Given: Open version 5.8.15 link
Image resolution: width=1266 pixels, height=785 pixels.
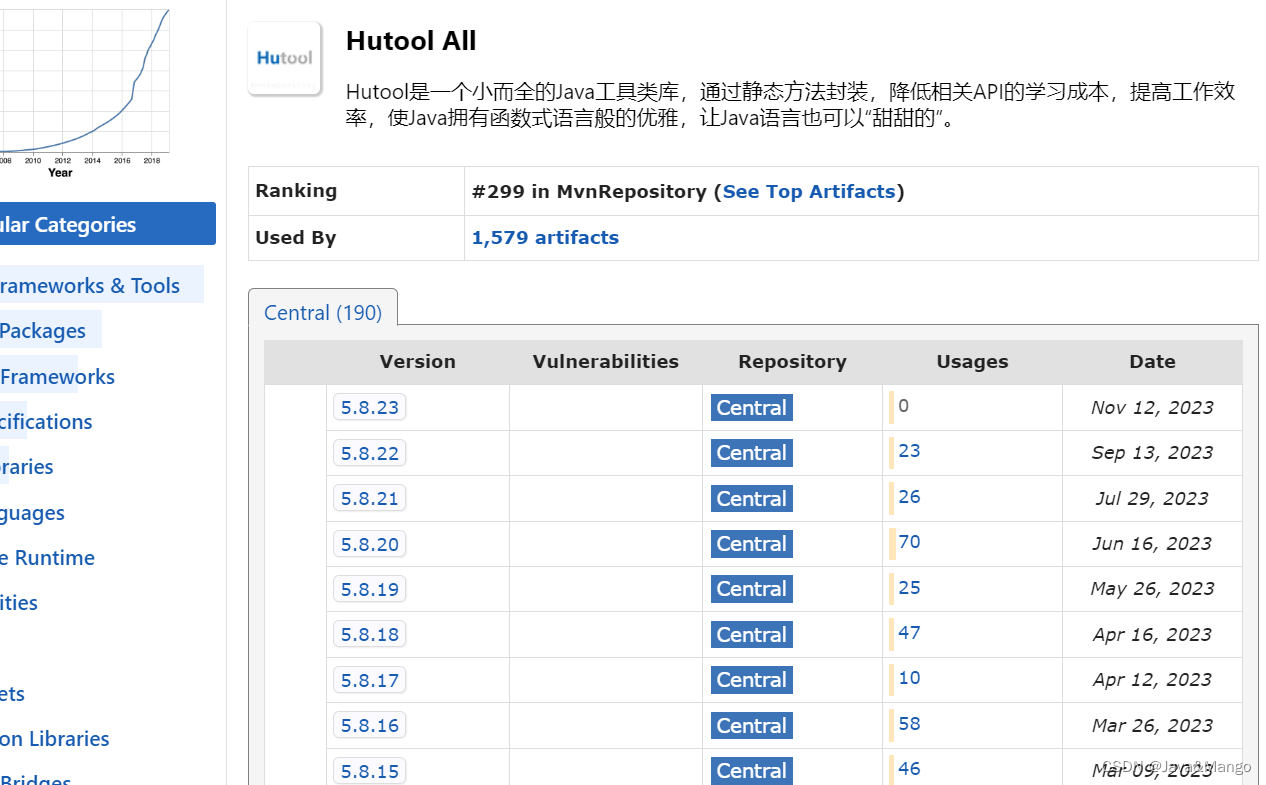Looking at the screenshot, I should (x=370, y=771).
